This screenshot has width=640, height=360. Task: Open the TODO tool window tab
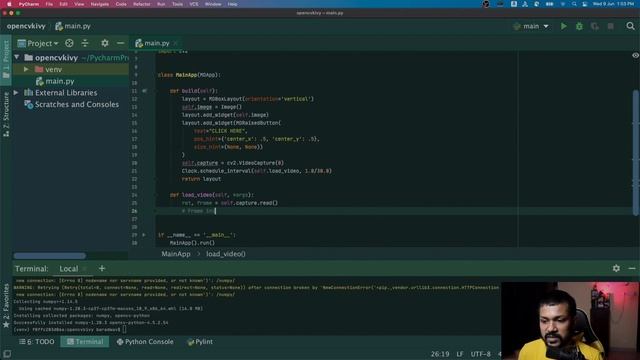click(x=37, y=342)
